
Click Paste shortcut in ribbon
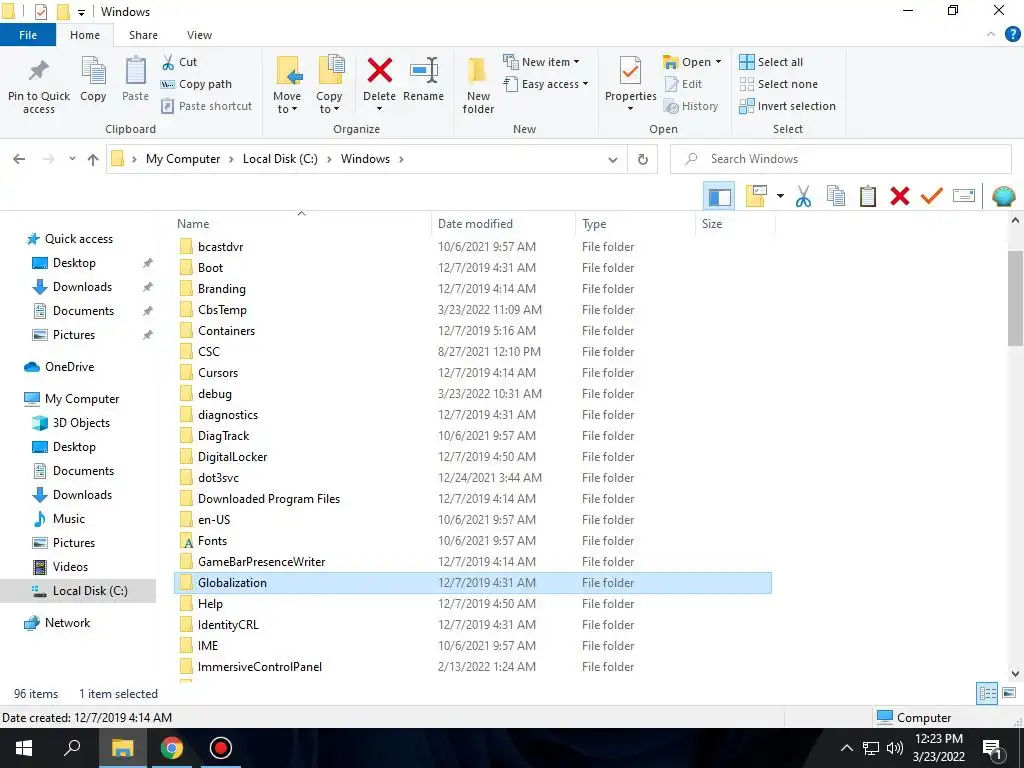[206, 106]
